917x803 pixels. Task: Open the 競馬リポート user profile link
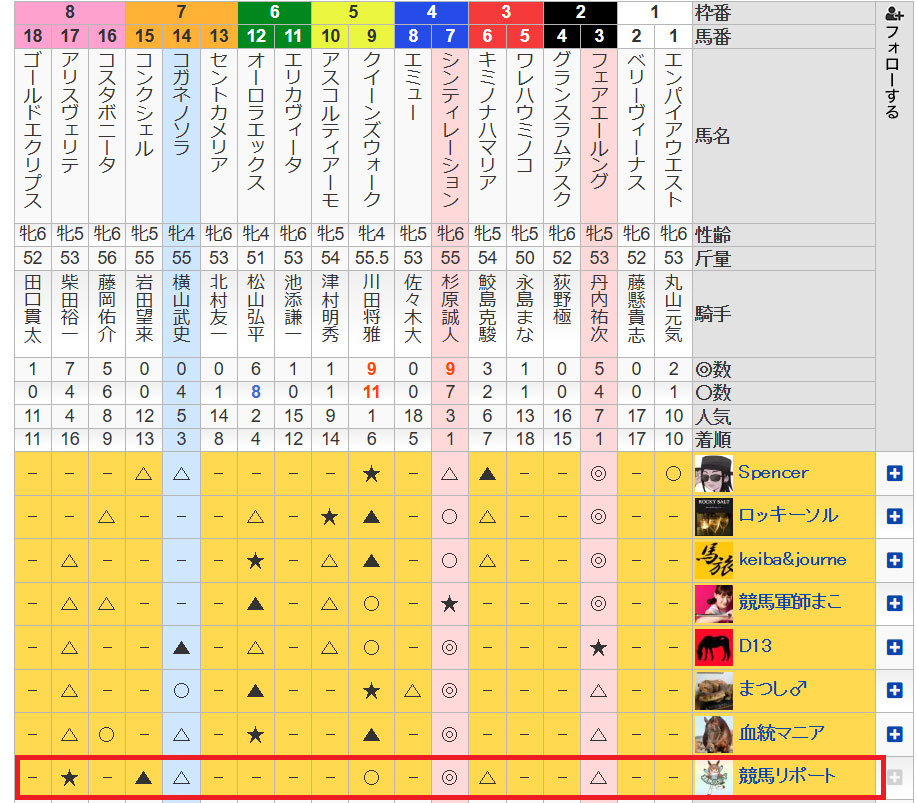tap(787, 777)
